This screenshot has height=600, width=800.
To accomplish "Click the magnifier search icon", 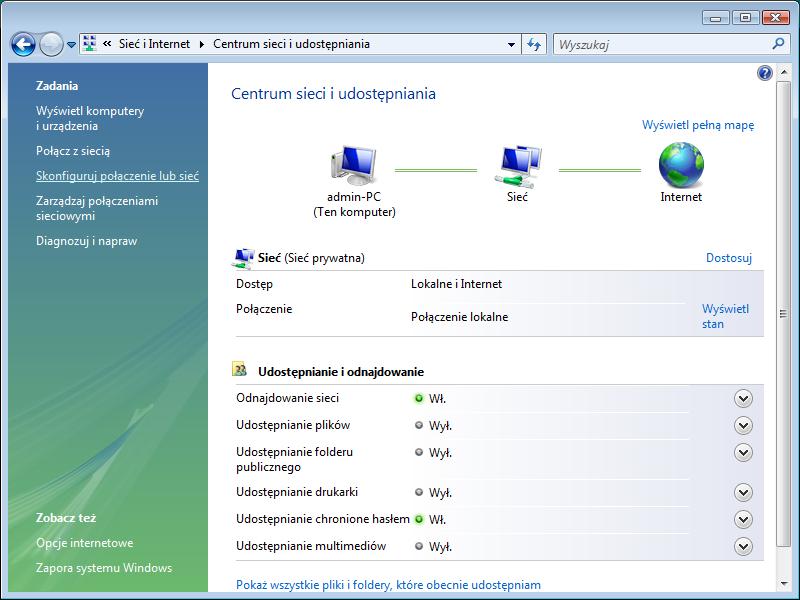I will (778, 44).
